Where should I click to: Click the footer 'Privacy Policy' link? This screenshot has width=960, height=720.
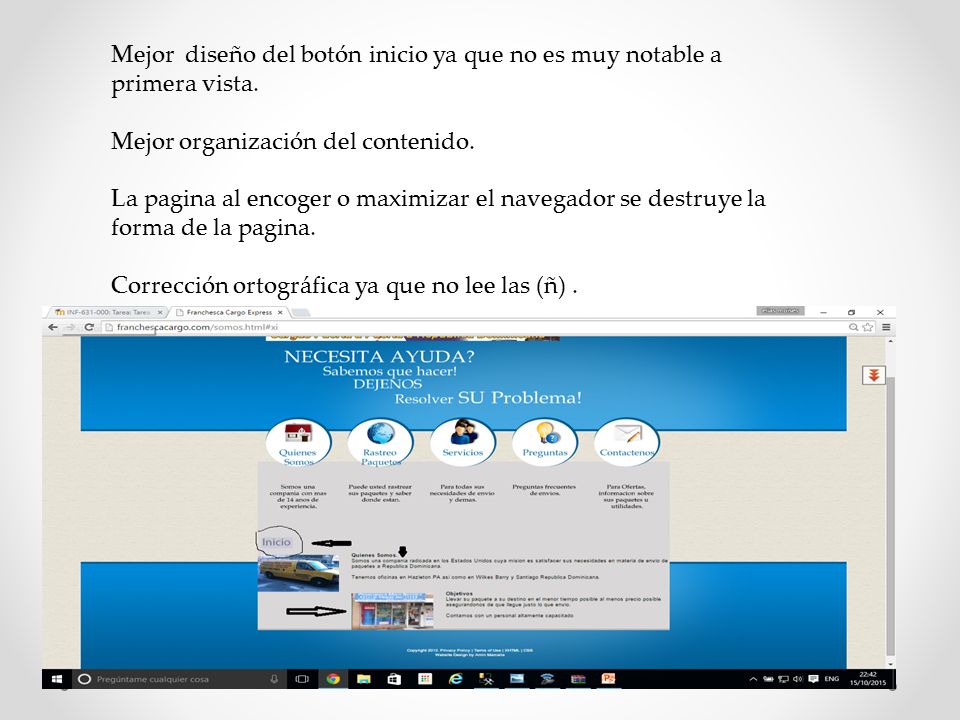click(455, 650)
